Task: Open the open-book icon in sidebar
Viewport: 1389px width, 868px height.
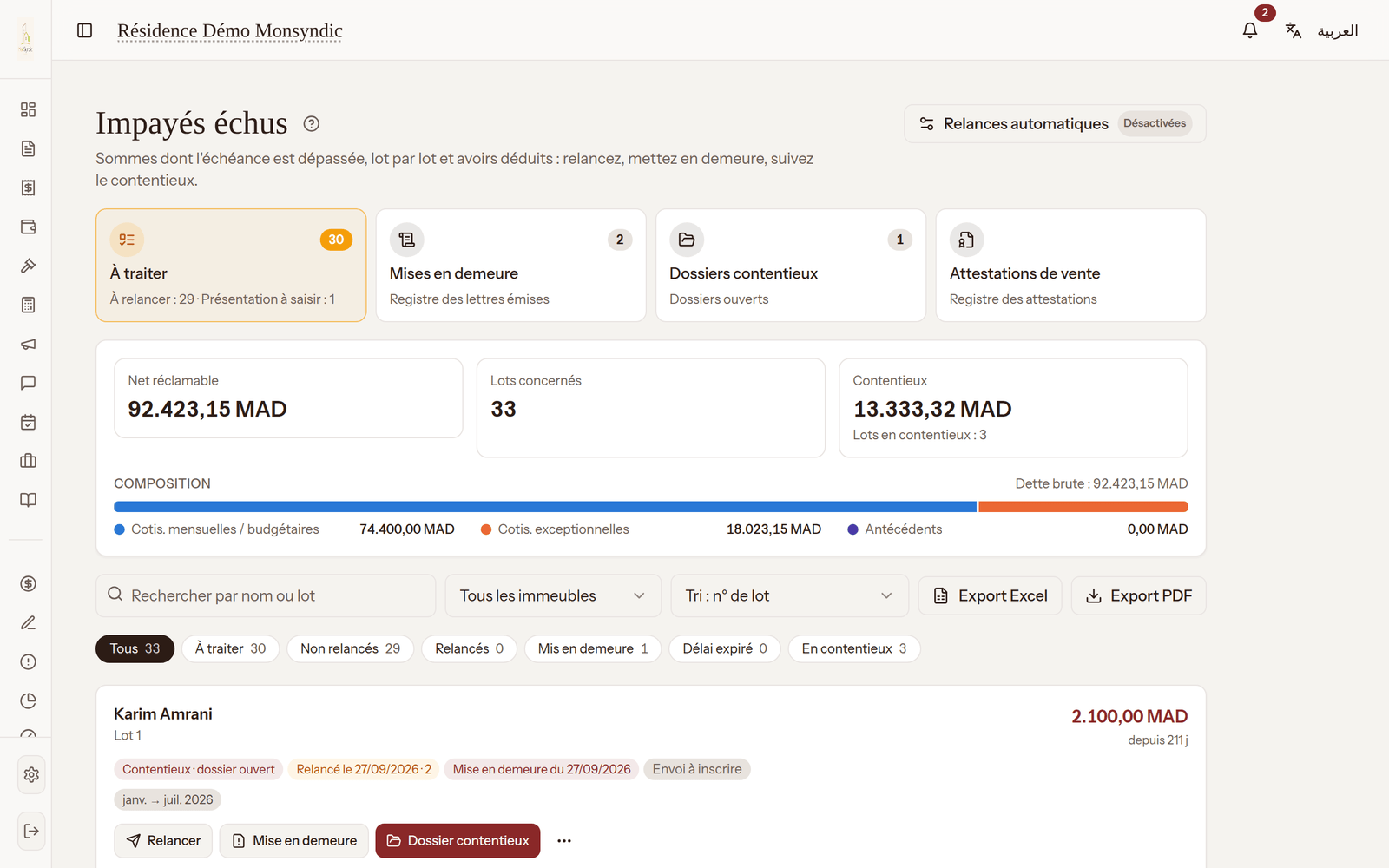Action: click(28, 500)
